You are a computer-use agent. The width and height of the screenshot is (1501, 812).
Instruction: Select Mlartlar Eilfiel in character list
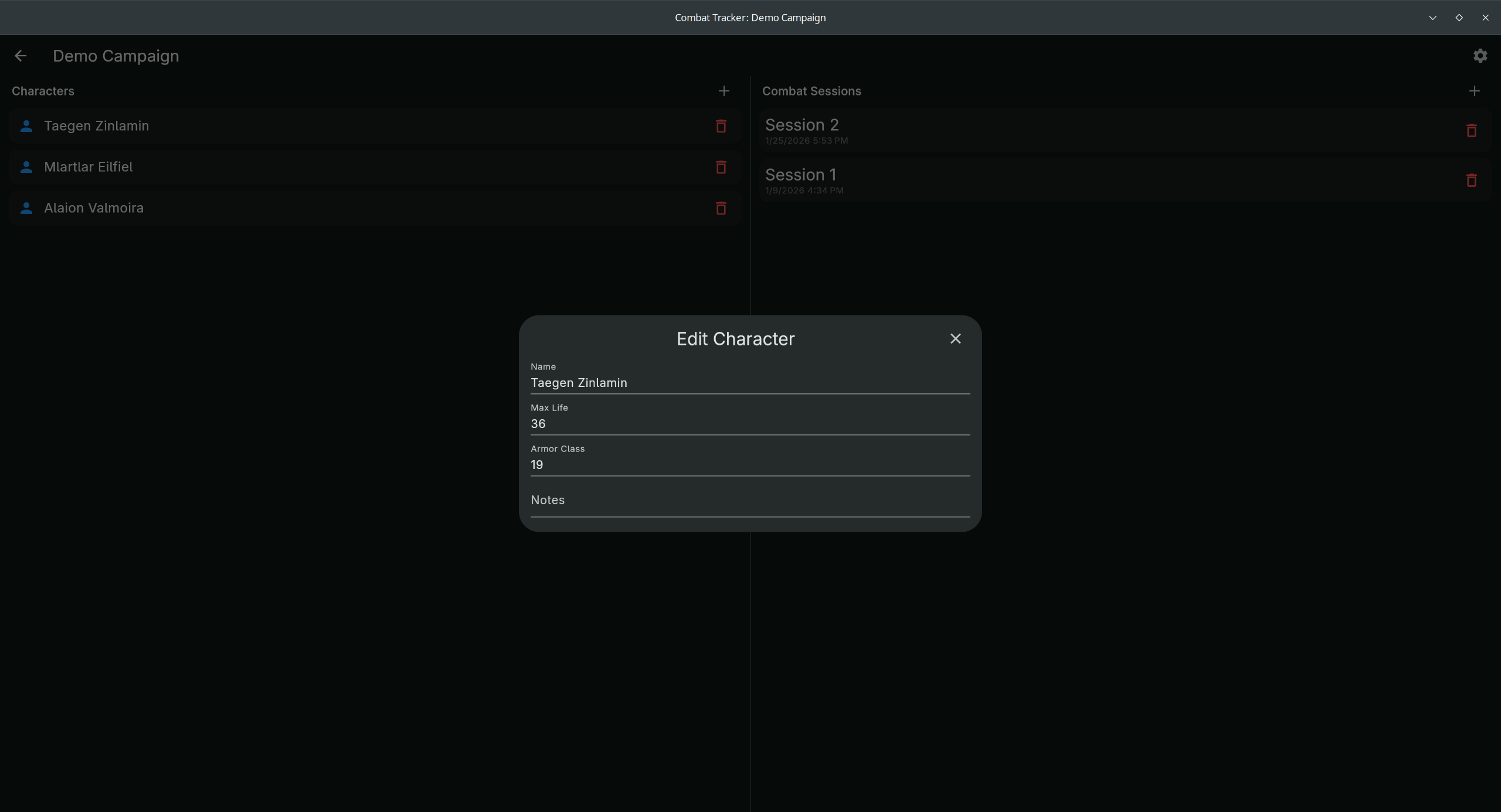[89, 167]
